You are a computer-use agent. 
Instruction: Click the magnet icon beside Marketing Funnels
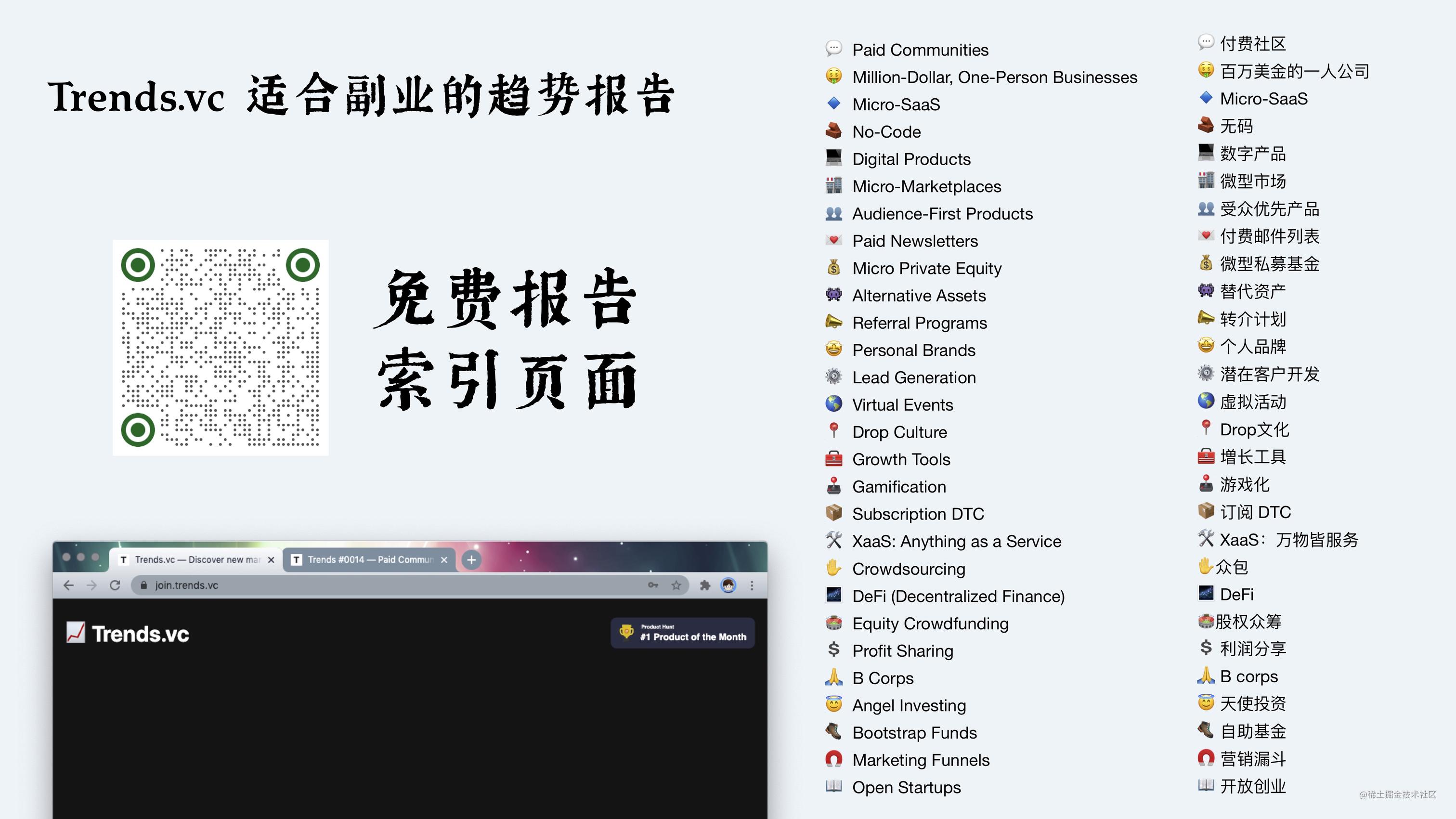833,759
